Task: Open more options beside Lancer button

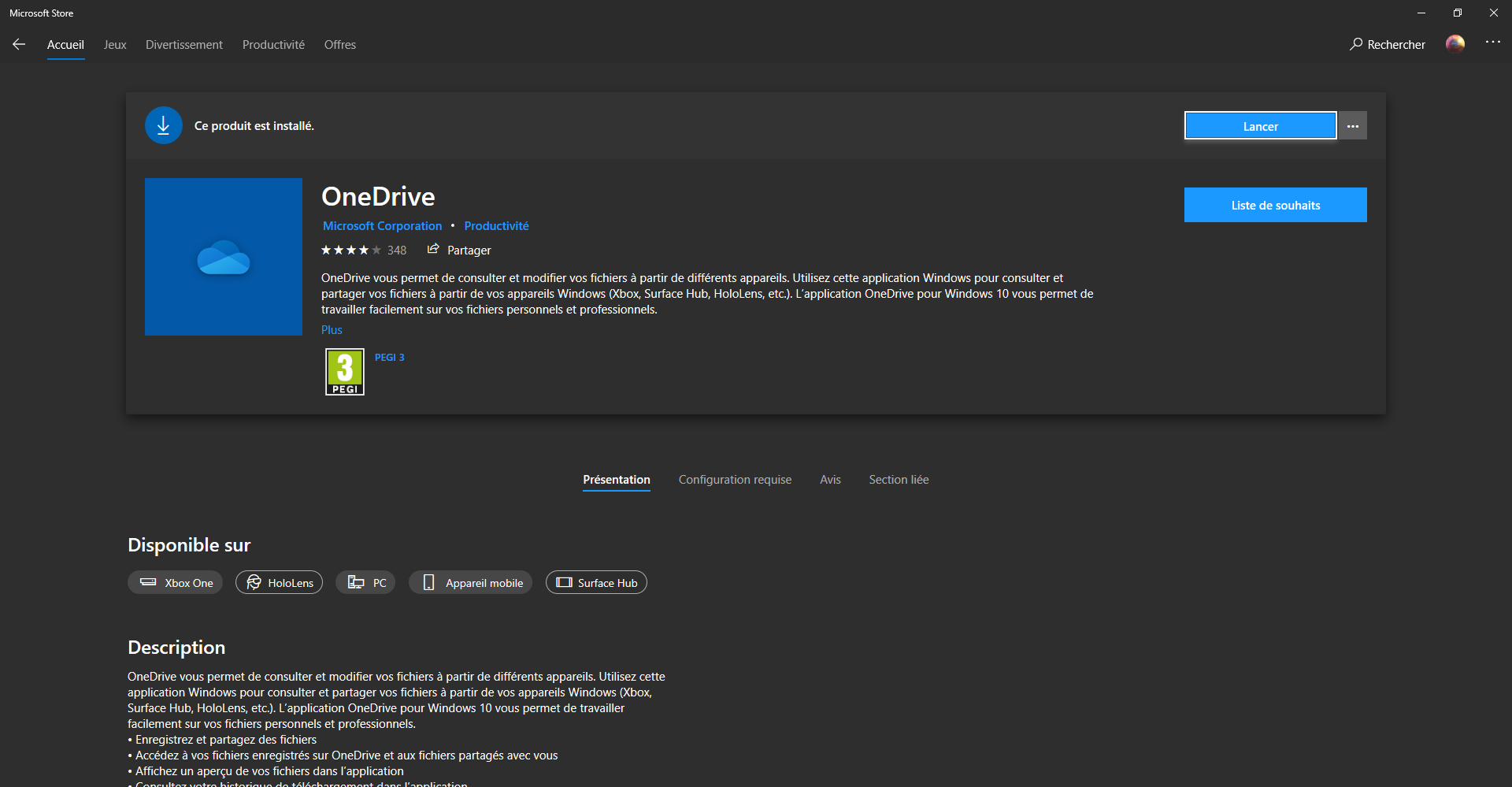Action: [1353, 126]
